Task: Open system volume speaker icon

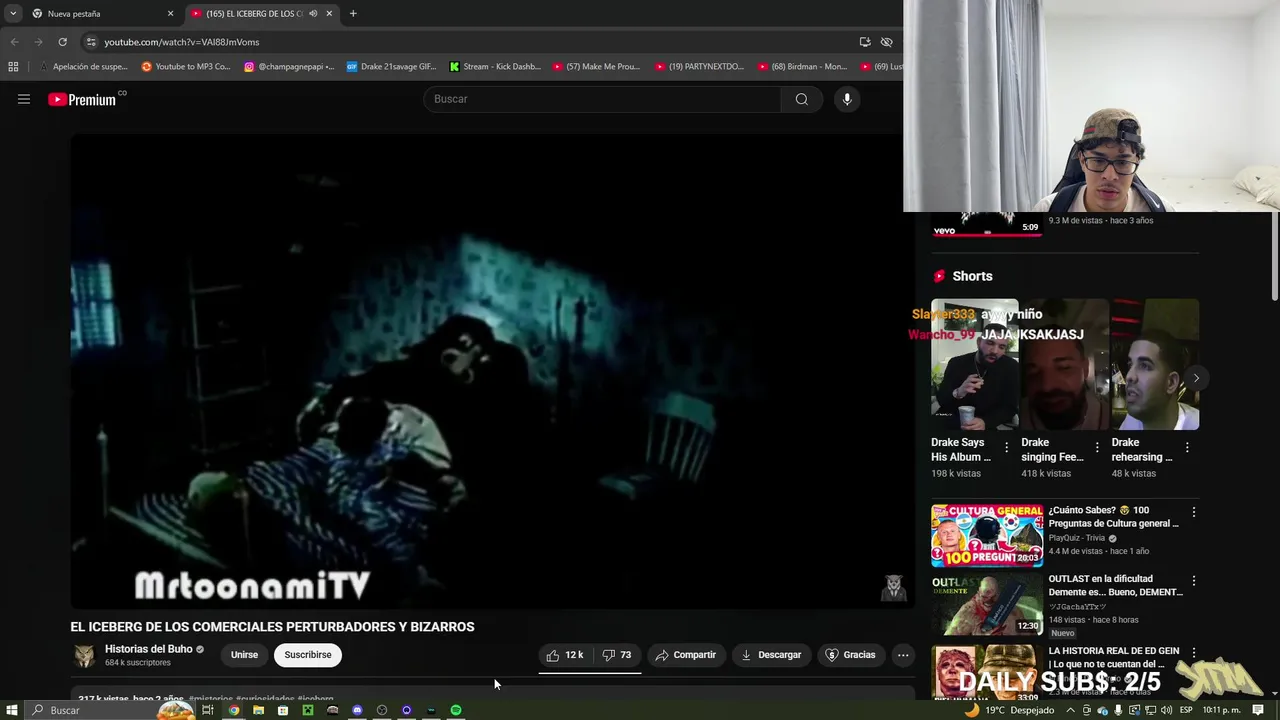Action: click(x=1166, y=710)
